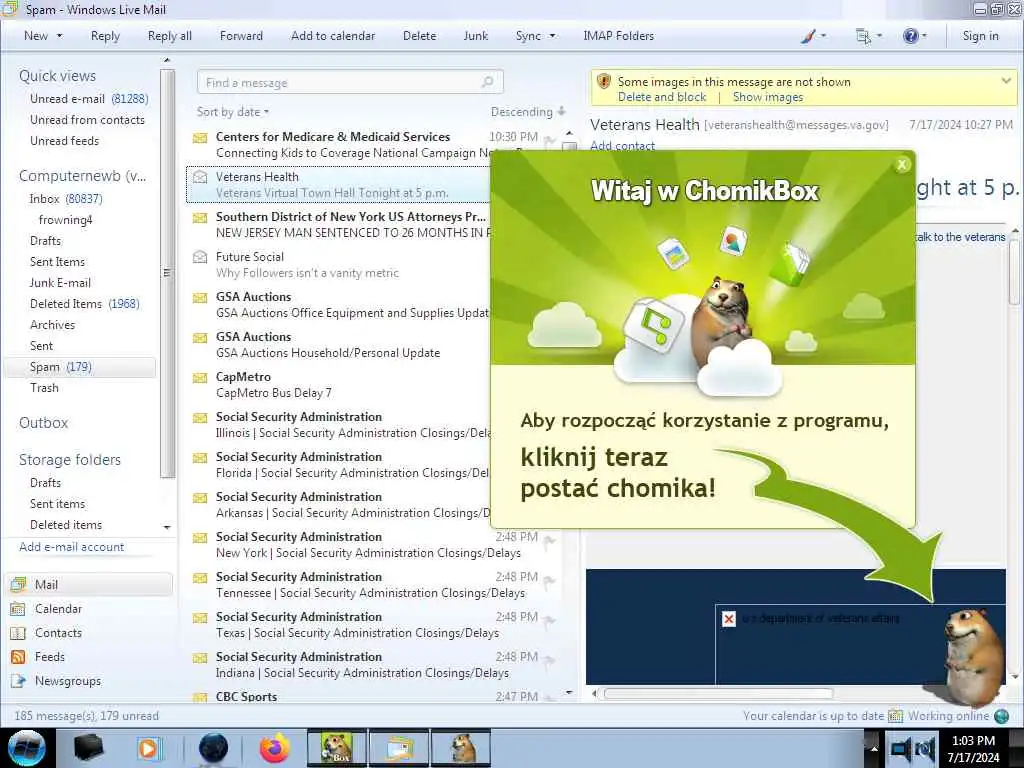This screenshot has height=768, width=1024.
Task: Collapse the Computernewb account header
Action: pyautogui.click(x=82, y=176)
